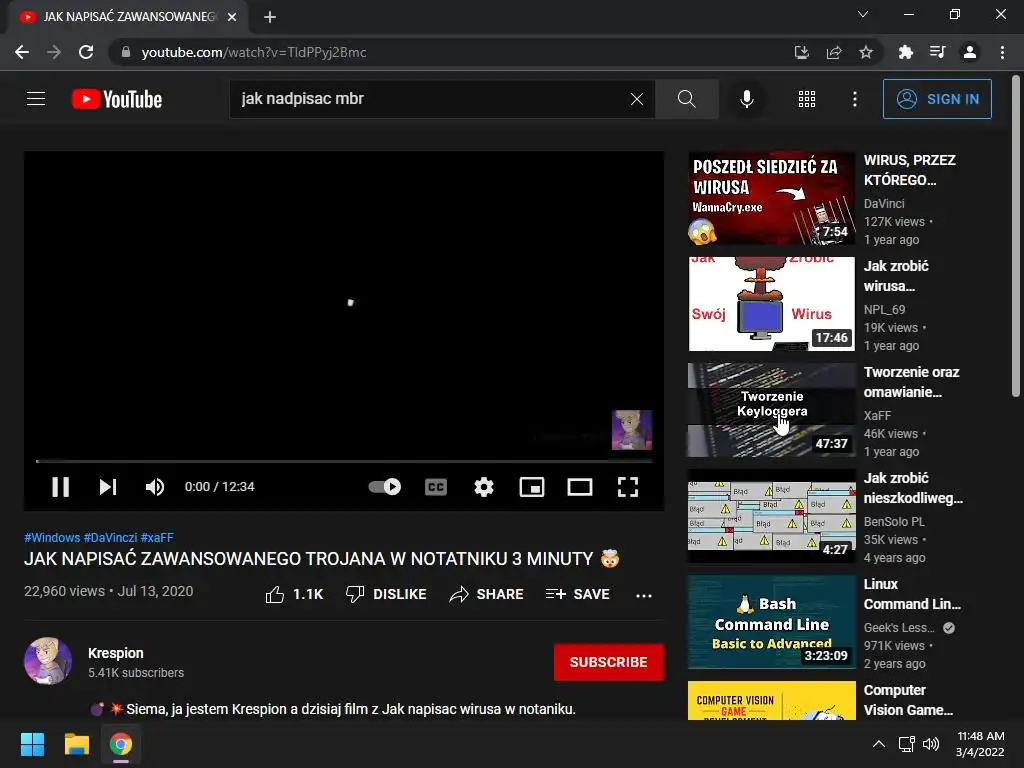This screenshot has width=1024, height=768.
Task: Open more actions ellipsis below video
Action: [644, 595]
